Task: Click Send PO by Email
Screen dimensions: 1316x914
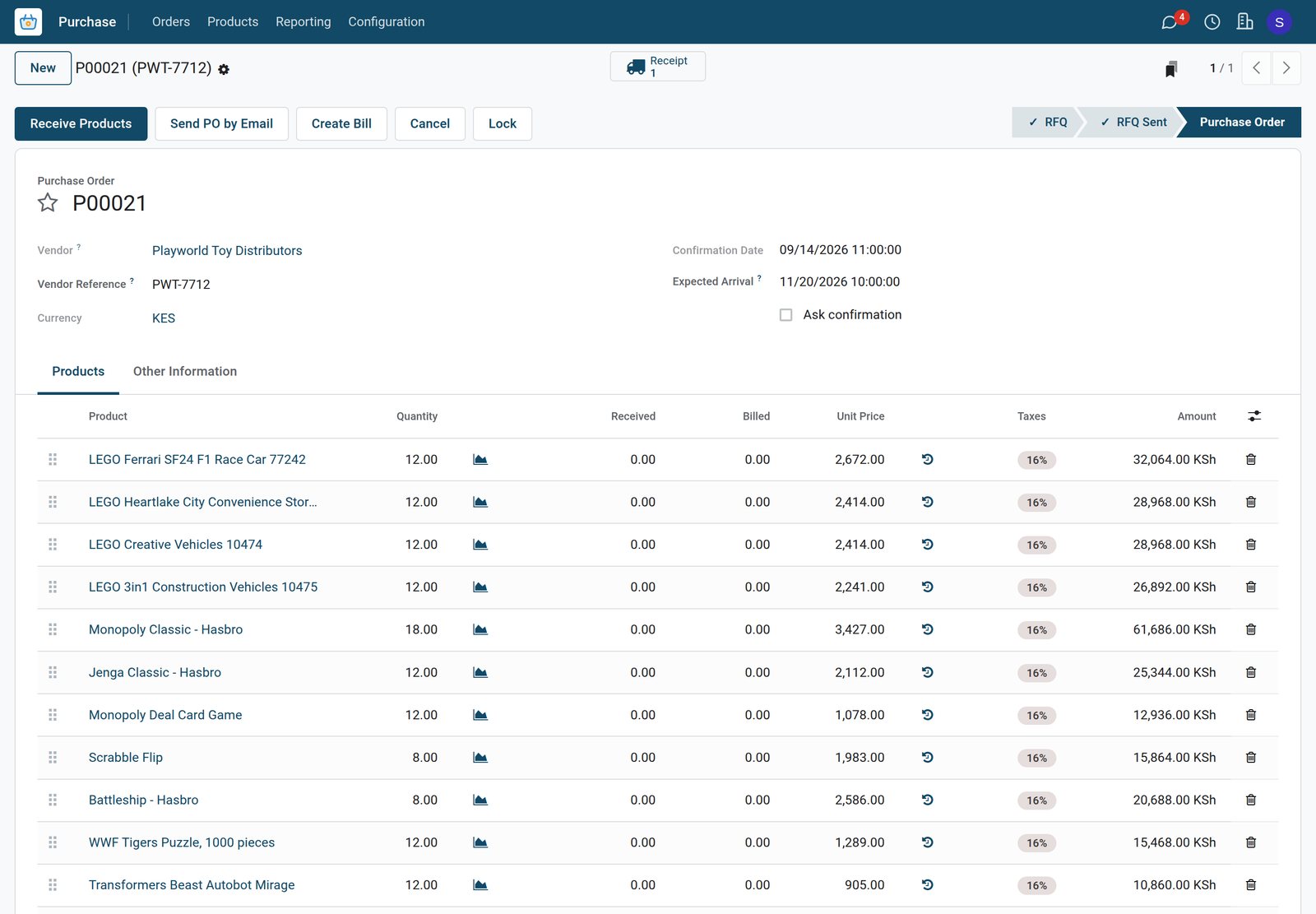Action: 221,124
